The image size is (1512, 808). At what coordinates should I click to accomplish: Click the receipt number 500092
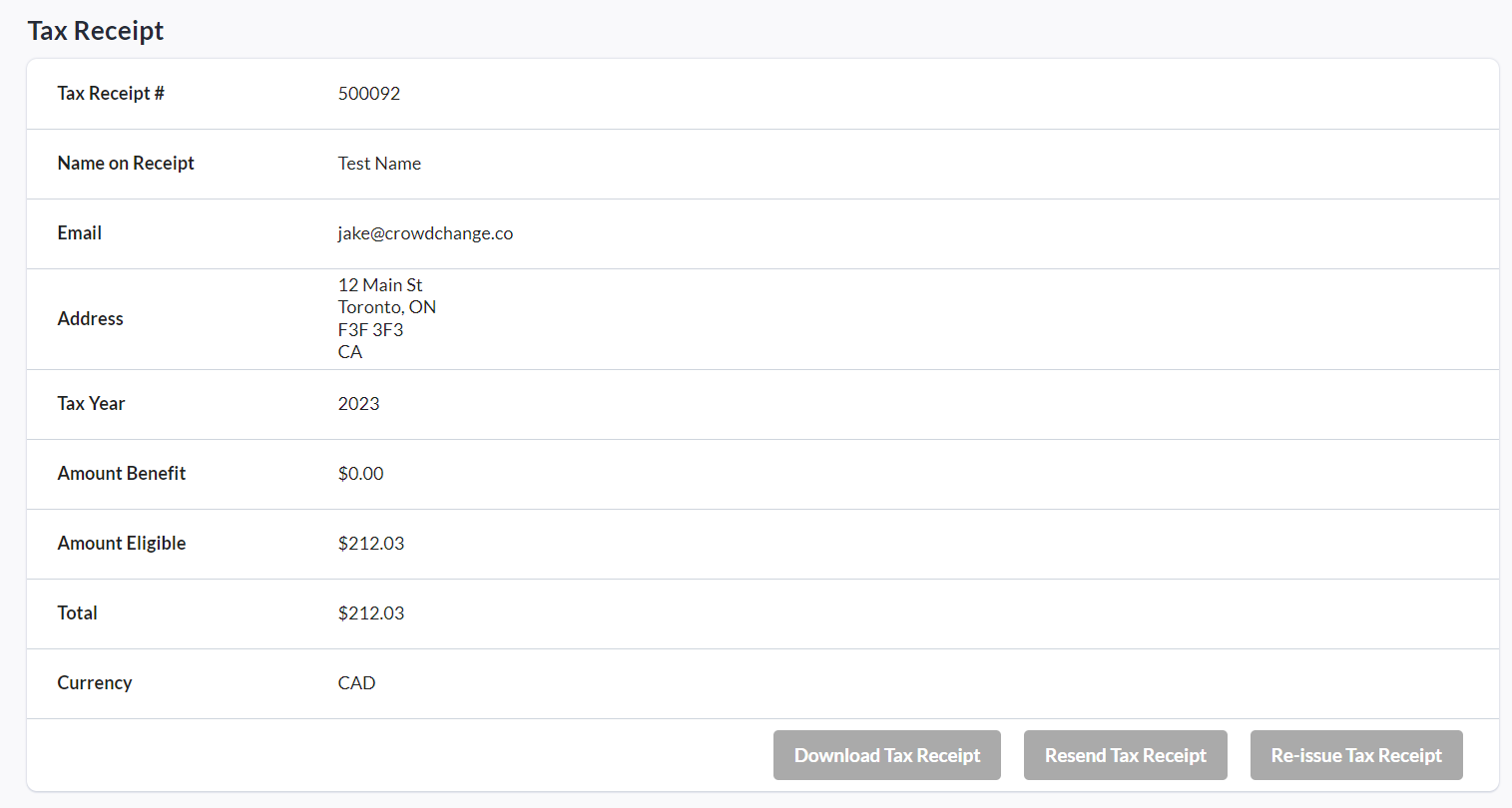(x=369, y=94)
